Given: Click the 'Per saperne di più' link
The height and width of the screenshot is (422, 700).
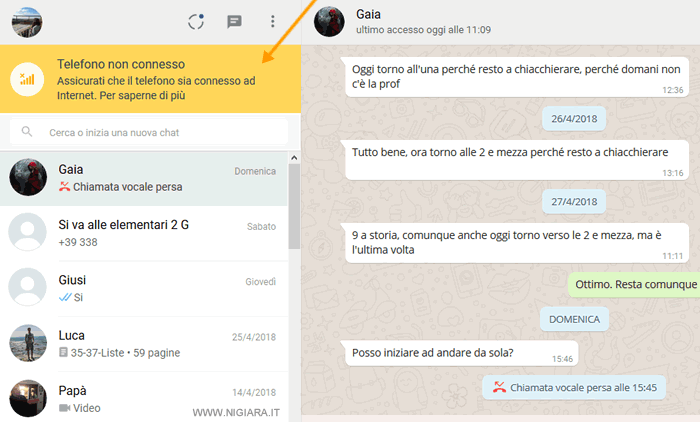Looking at the screenshot, I should pos(151,96).
